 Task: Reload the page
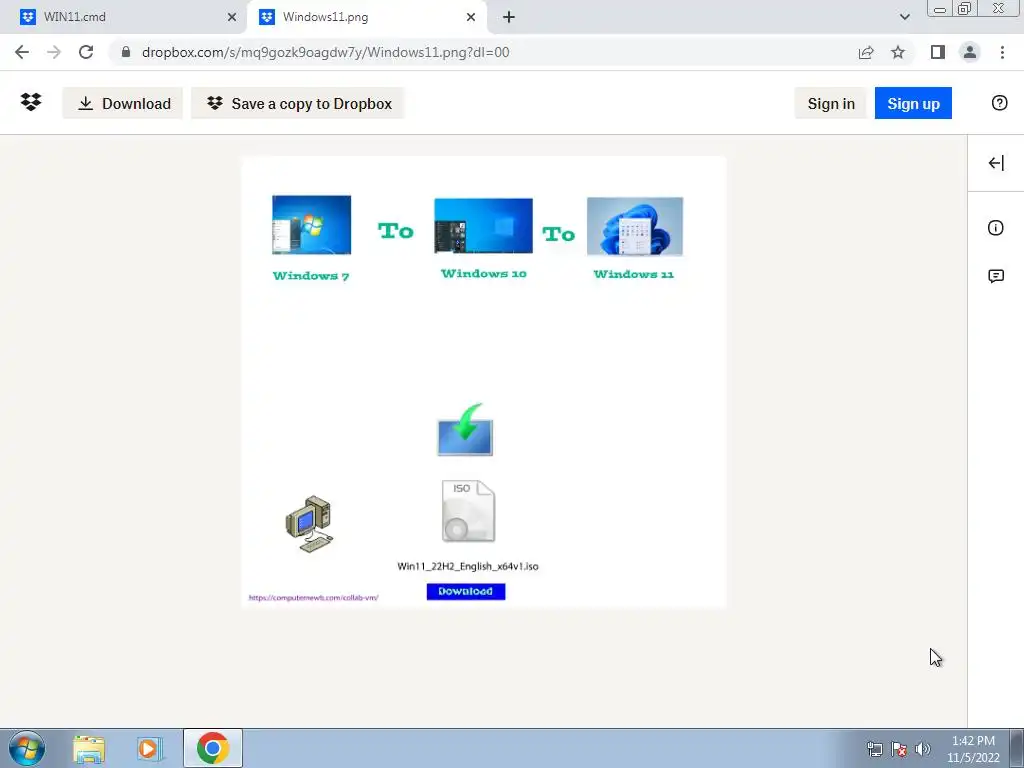pyautogui.click(x=86, y=52)
